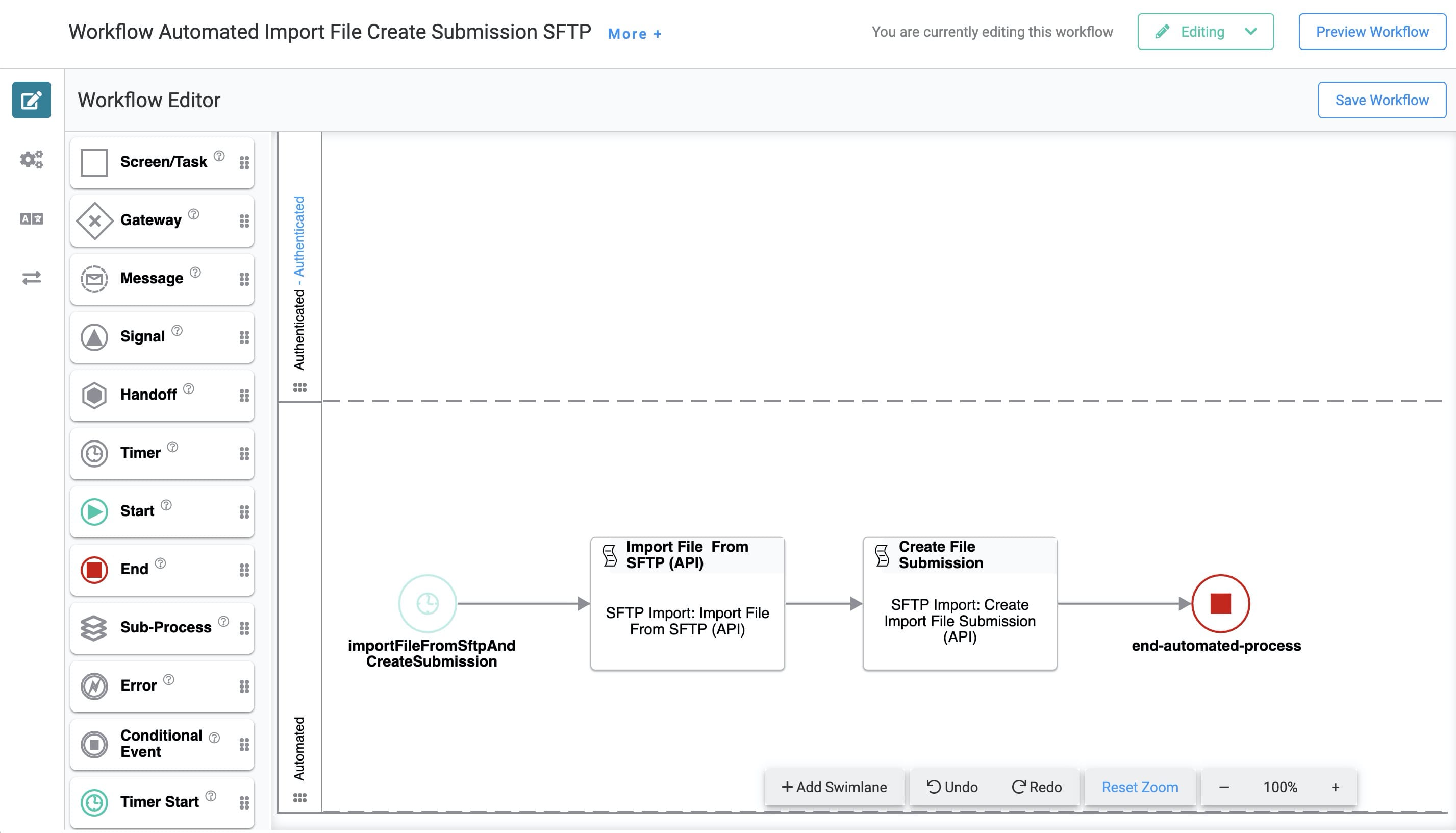Image resolution: width=1456 pixels, height=833 pixels.
Task: Show help for Screen/Task
Action: [x=219, y=156]
